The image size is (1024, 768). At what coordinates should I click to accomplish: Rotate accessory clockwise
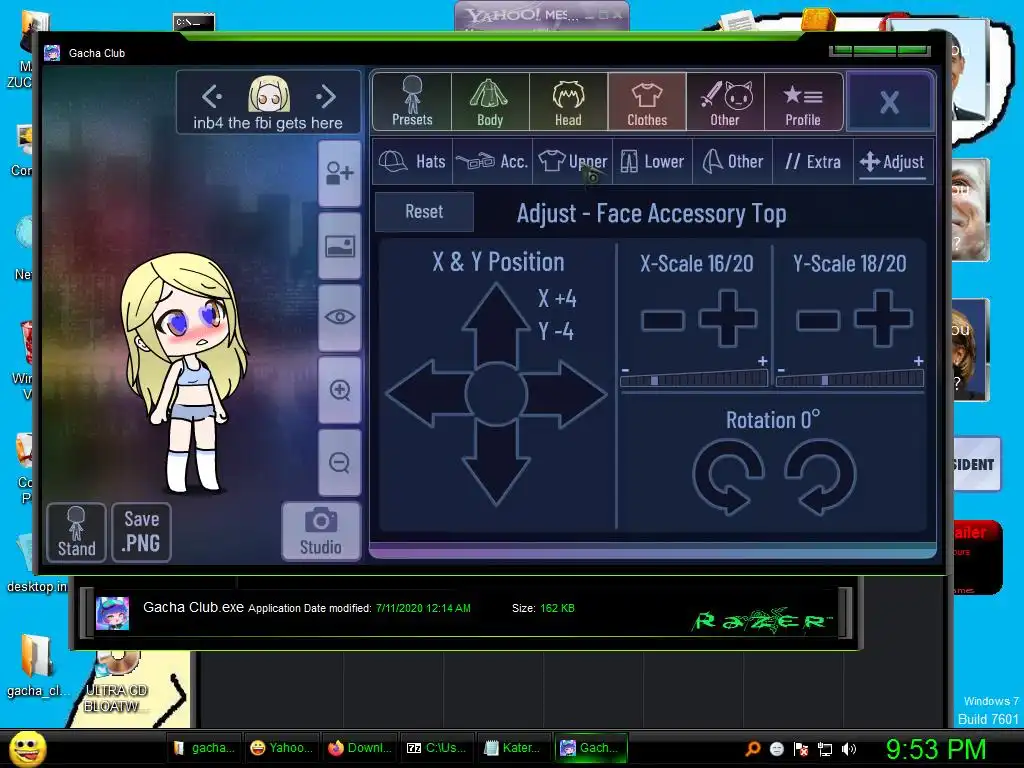820,477
